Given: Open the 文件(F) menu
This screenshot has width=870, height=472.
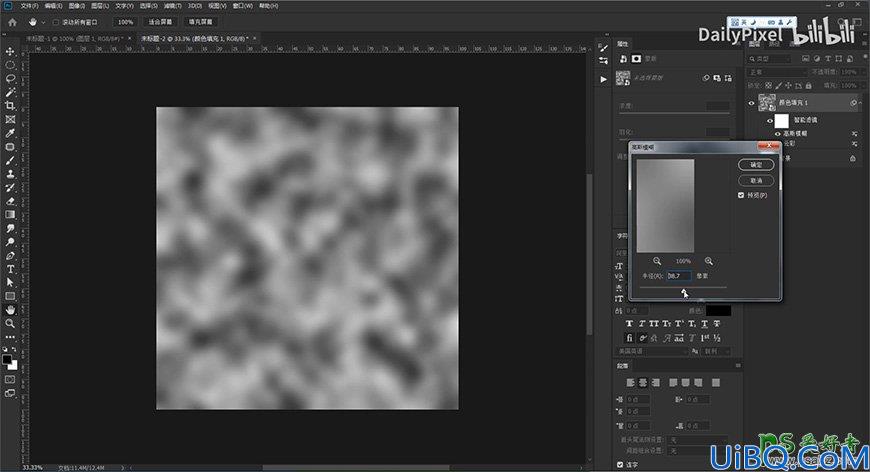Looking at the screenshot, I should point(29,6).
